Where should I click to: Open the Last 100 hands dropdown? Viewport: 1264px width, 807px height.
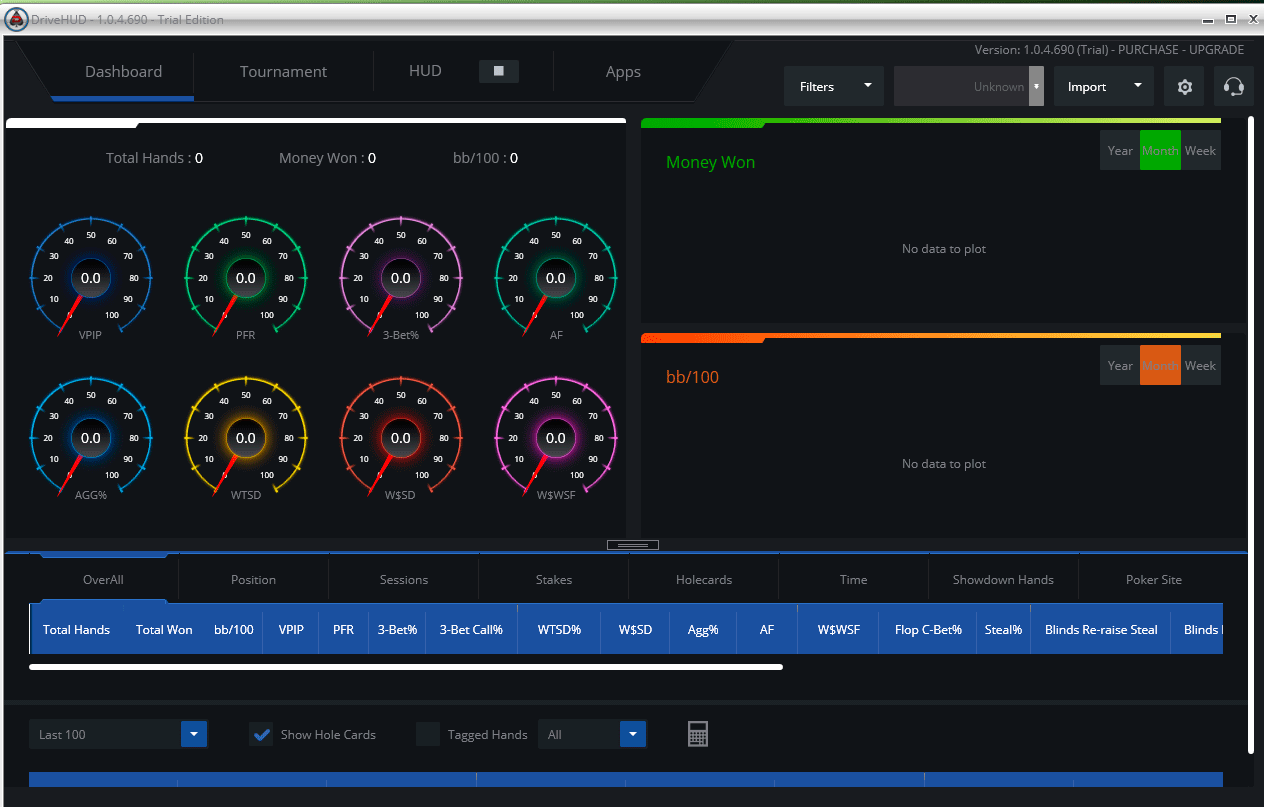click(x=193, y=734)
